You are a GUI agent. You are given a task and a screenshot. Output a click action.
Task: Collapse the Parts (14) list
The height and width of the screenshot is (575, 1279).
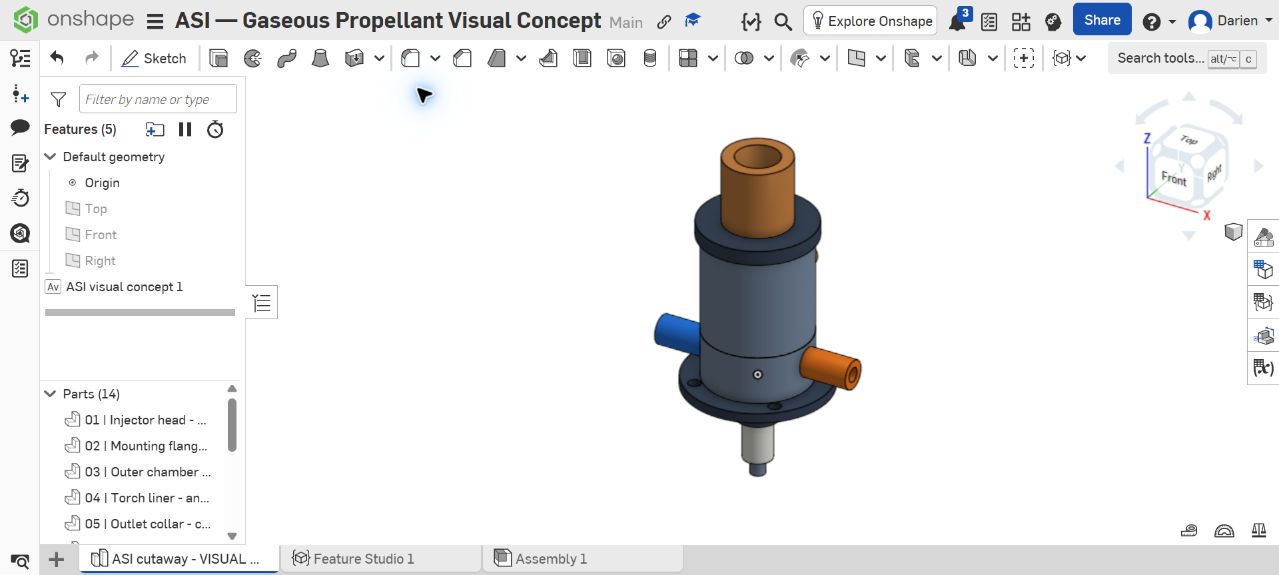tap(50, 394)
